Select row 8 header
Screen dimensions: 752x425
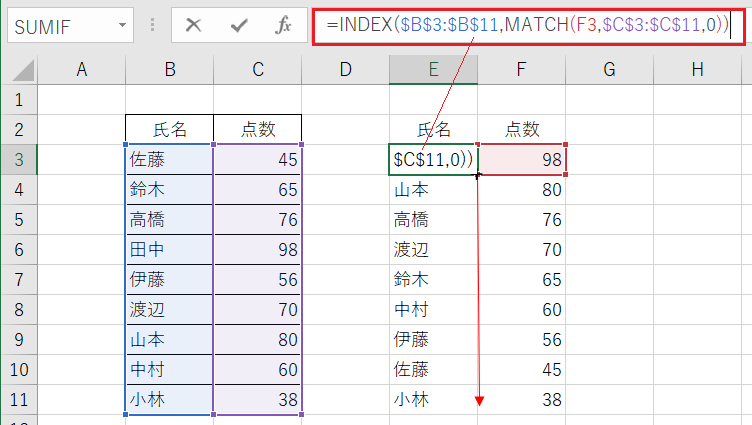coord(19,309)
